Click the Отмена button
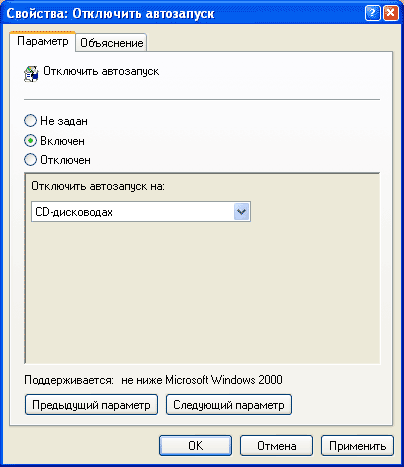The image size is (404, 467). point(276,446)
